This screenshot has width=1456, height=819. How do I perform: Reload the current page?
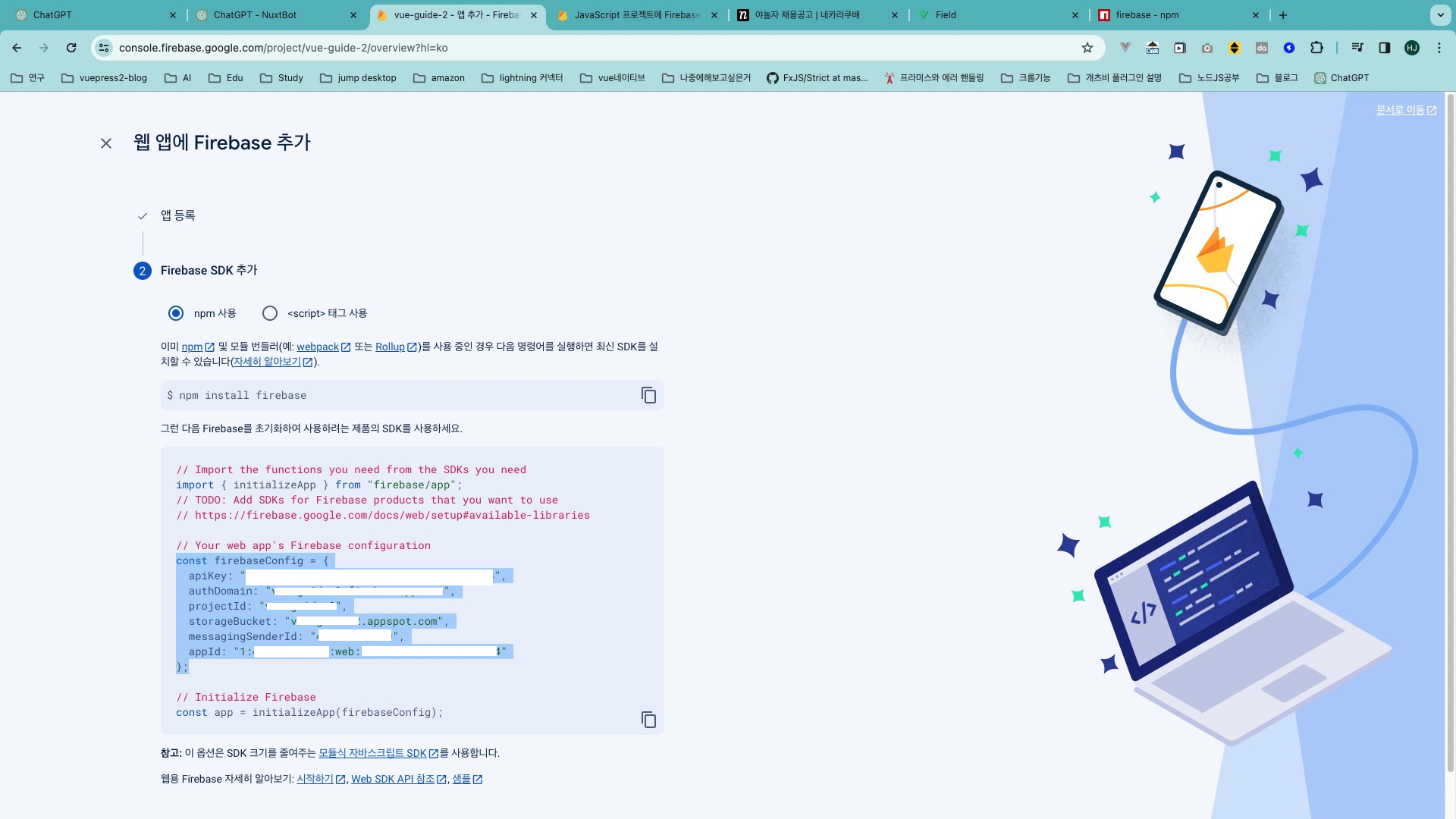click(71, 48)
